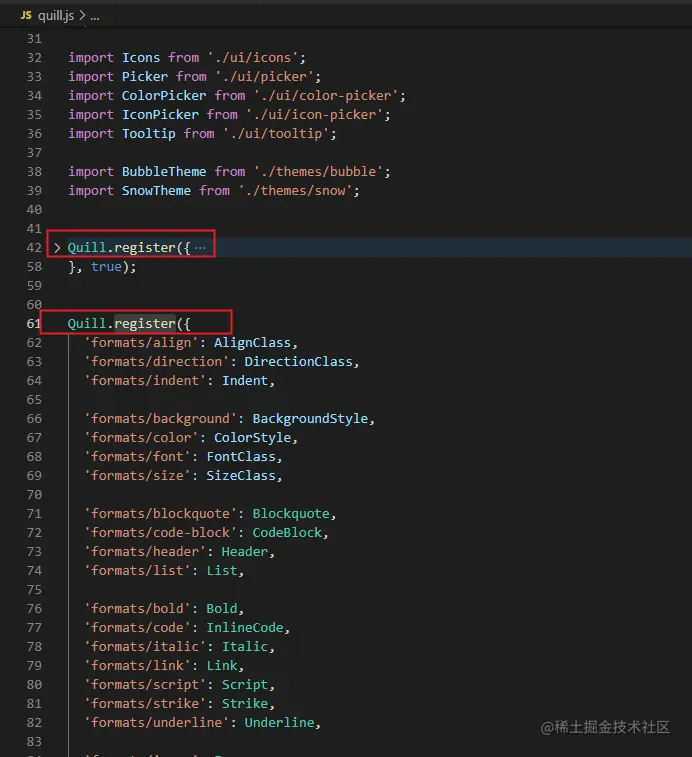Click 'Tooltip' identifier on line 36
Viewport: 692px width, 757px height.
(148, 133)
